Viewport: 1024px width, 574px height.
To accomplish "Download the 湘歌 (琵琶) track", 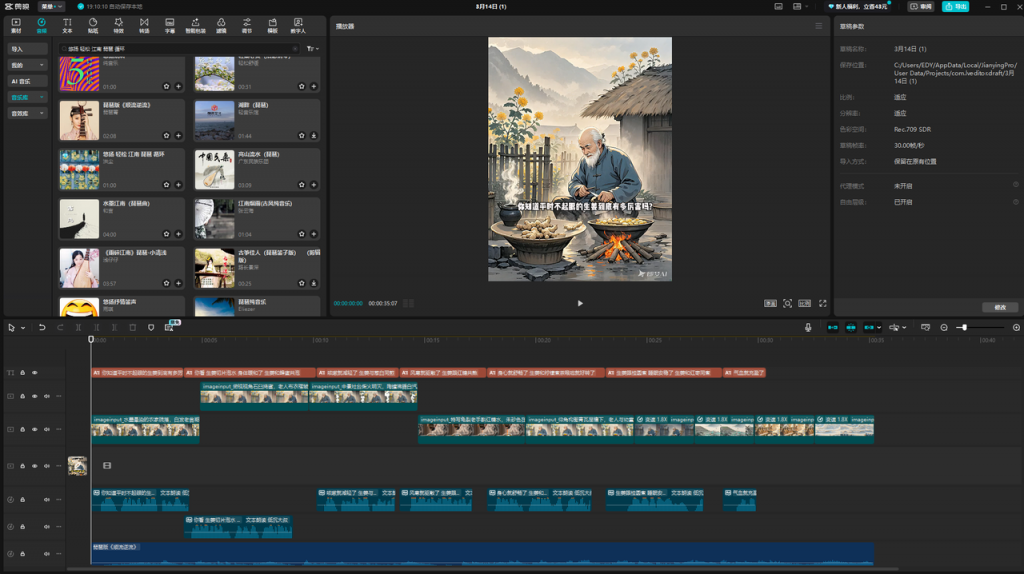I will pyautogui.click(x=313, y=136).
